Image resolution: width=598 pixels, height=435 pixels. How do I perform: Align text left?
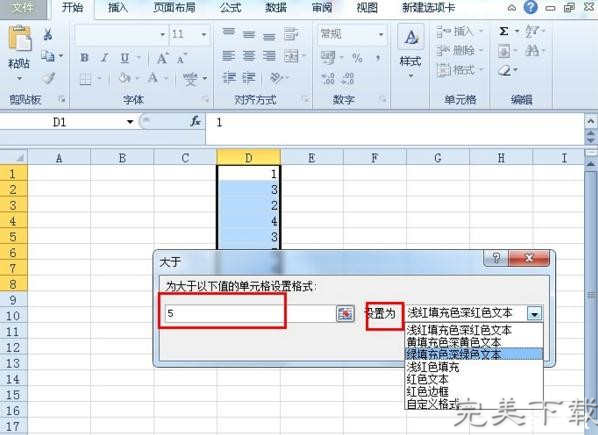point(228,56)
